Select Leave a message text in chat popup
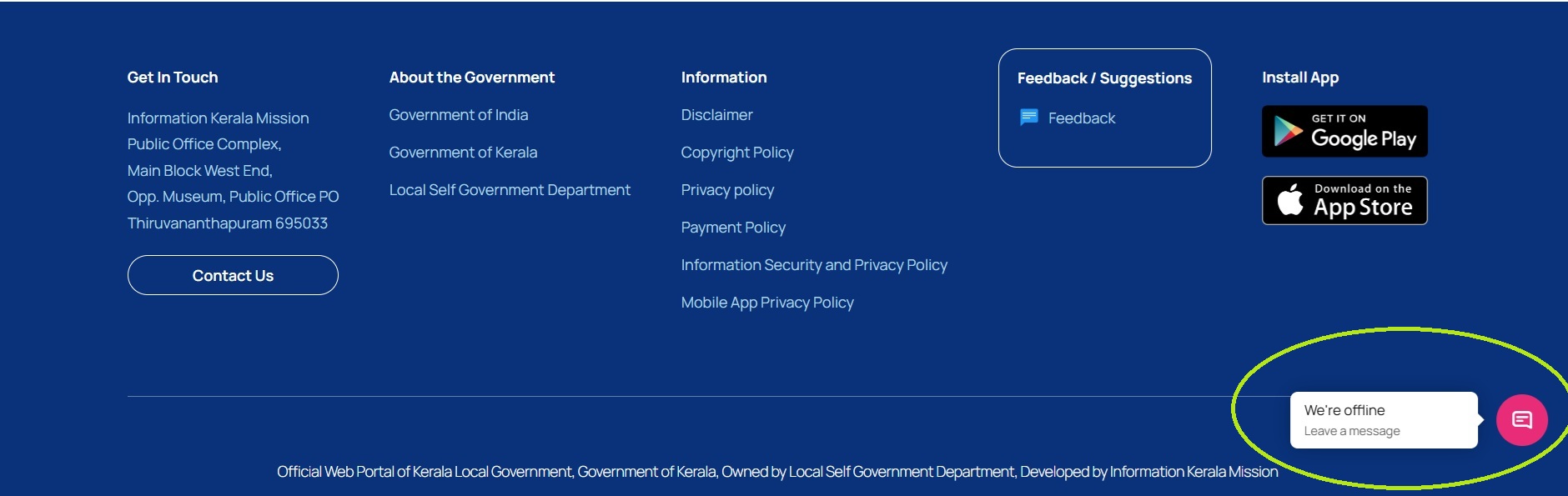 (1352, 431)
